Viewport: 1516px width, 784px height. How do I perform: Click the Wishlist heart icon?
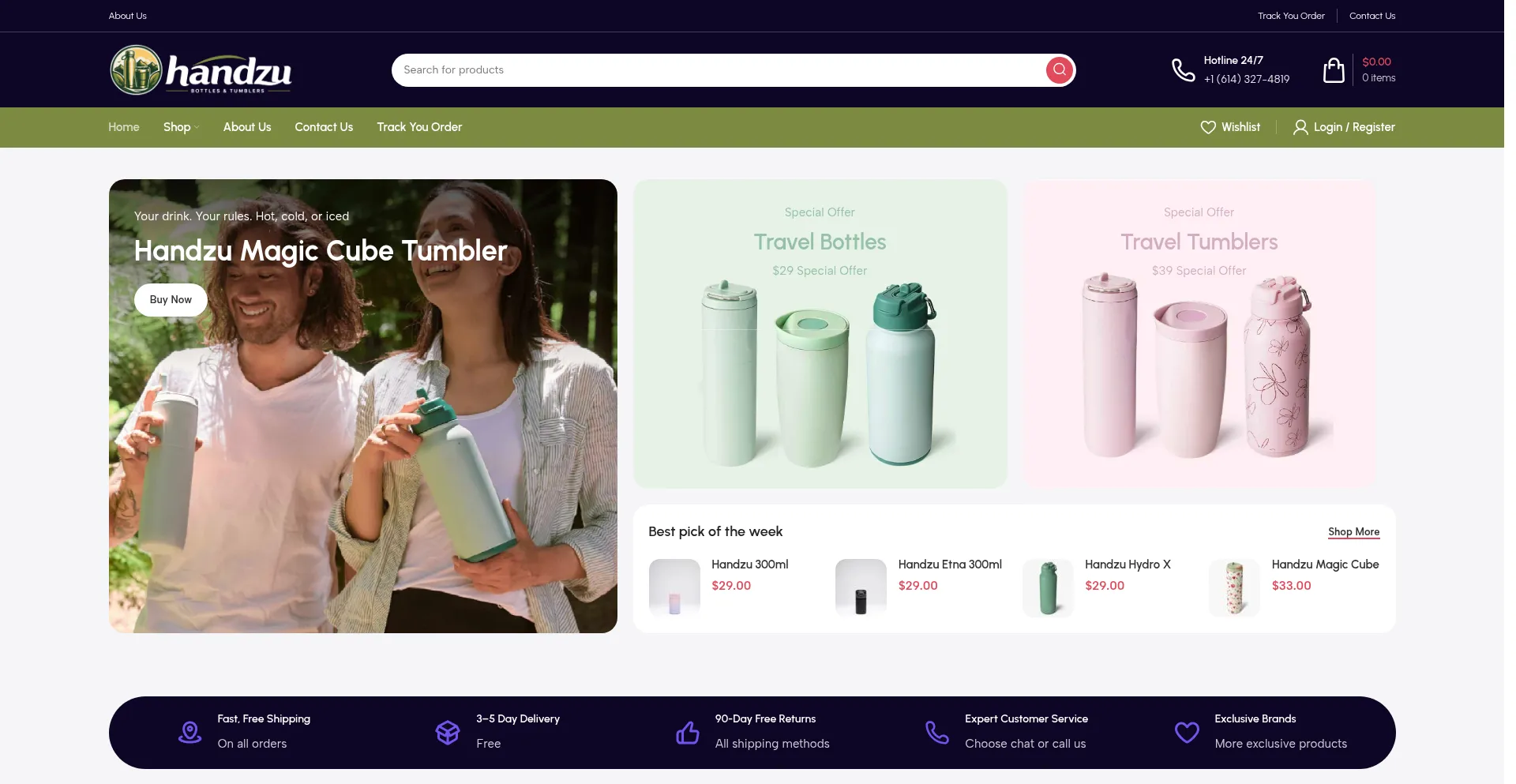coord(1208,127)
